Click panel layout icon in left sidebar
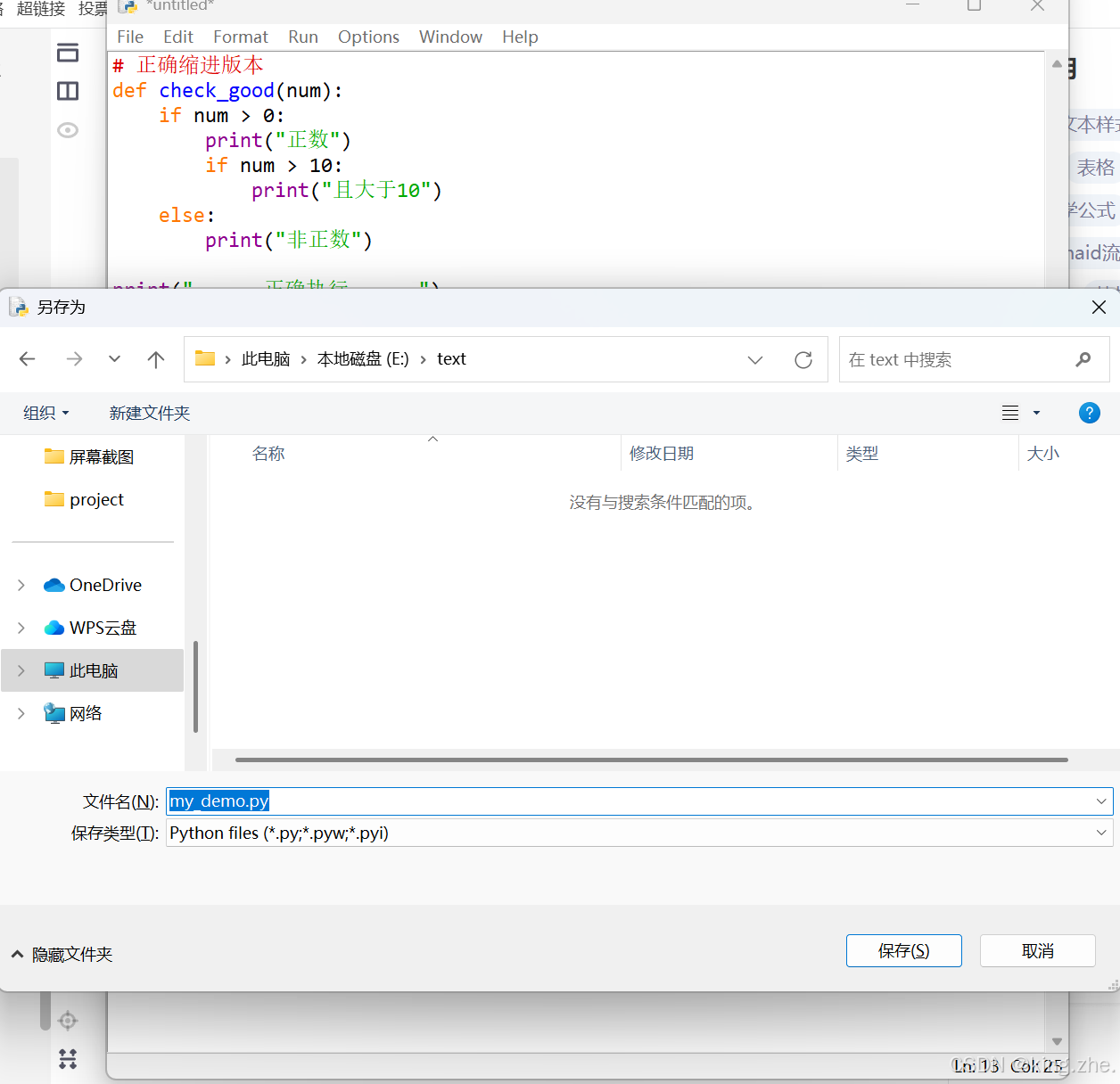This screenshot has width=1120, height=1084. [68, 53]
